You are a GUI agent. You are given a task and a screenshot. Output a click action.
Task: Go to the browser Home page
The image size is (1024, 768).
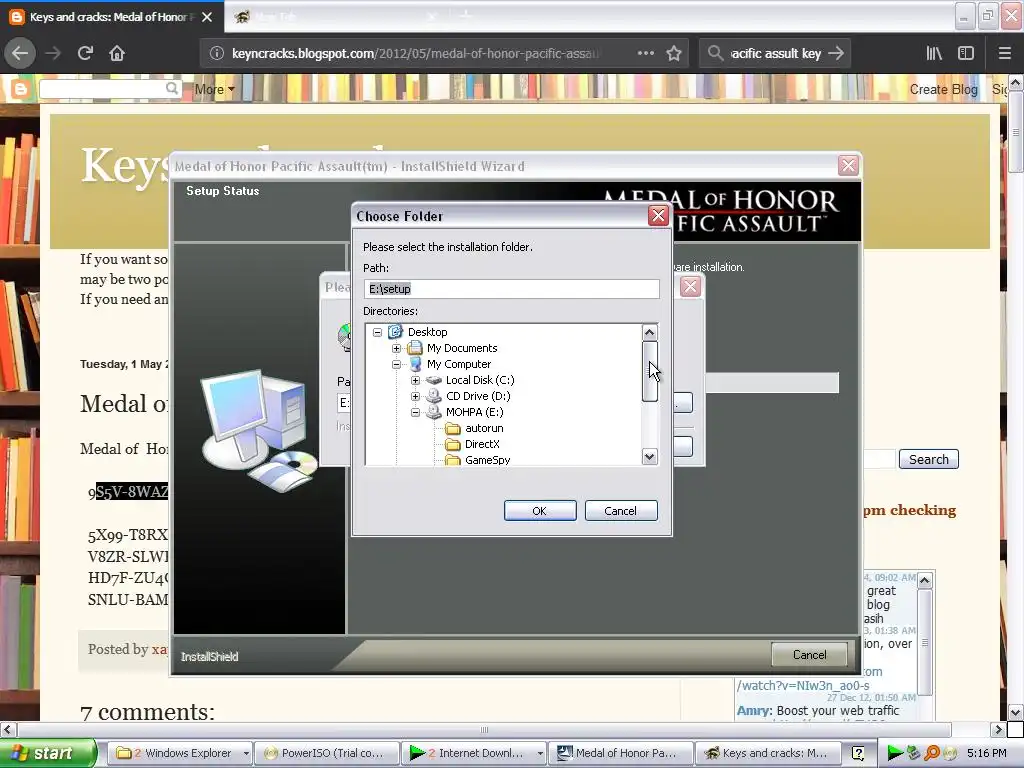point(117,53)
